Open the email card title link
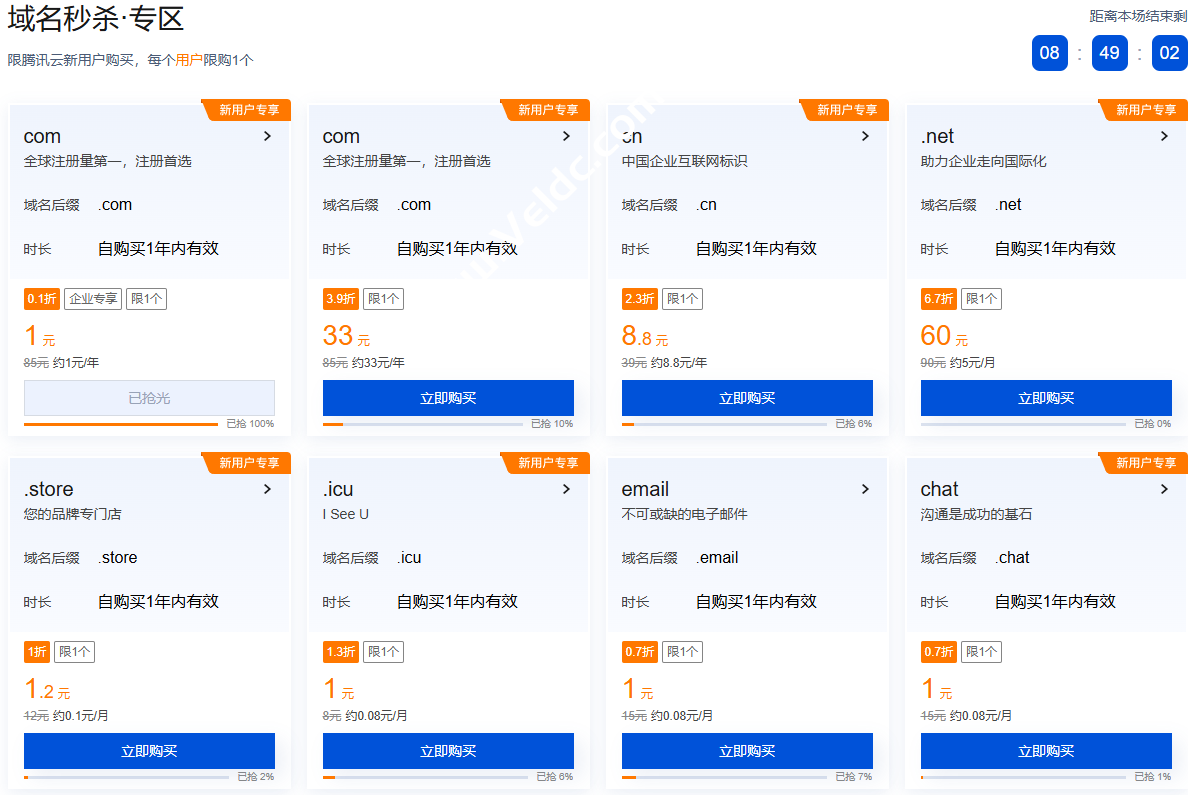 (x=645, y=489)
